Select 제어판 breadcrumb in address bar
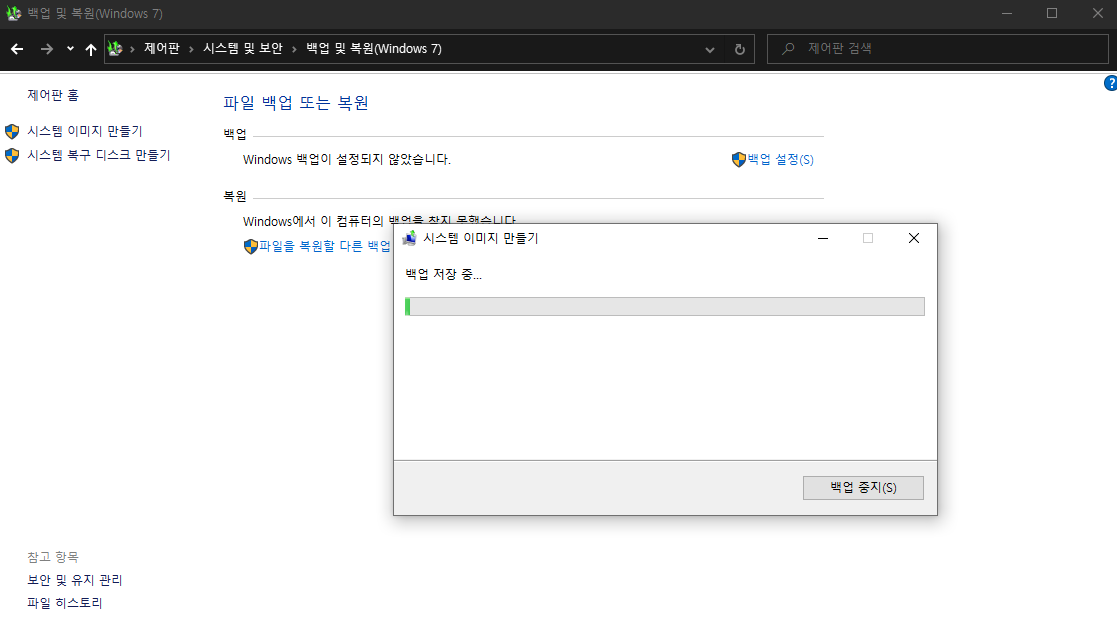This screenshot has width=1117, height=628. pos(162,48)
